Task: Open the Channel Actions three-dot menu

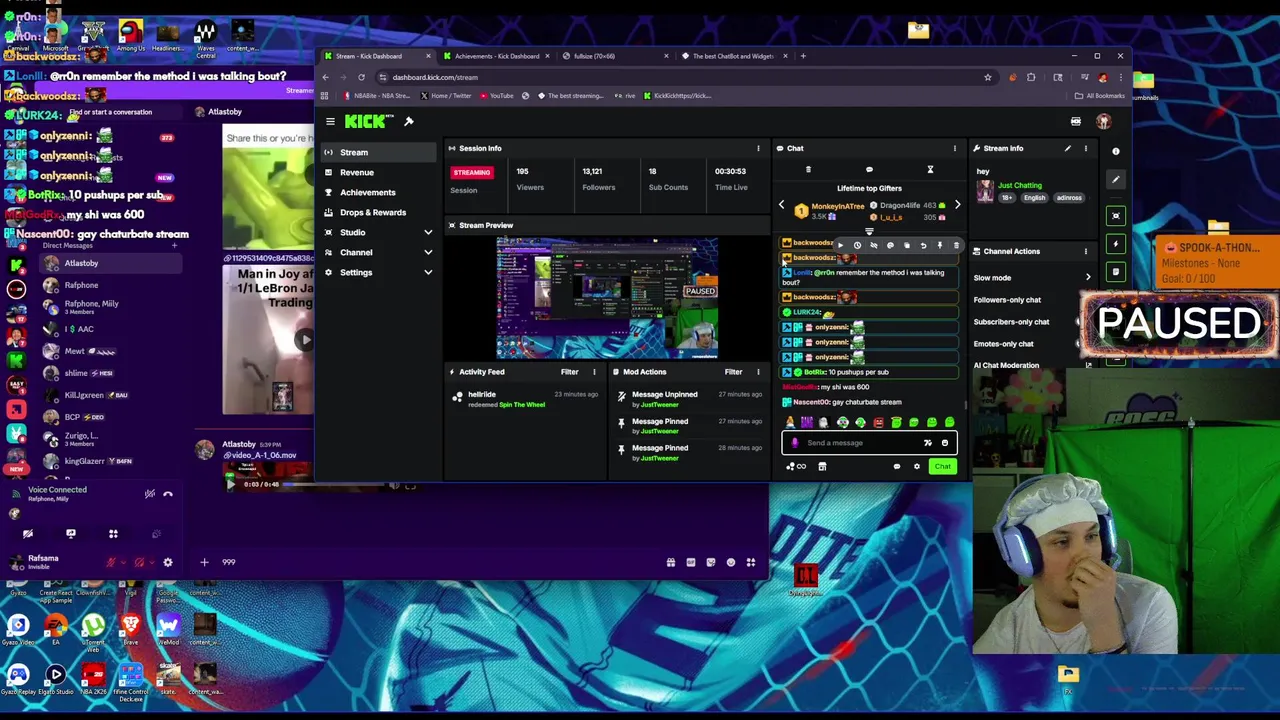Action: click(1085, 251)
